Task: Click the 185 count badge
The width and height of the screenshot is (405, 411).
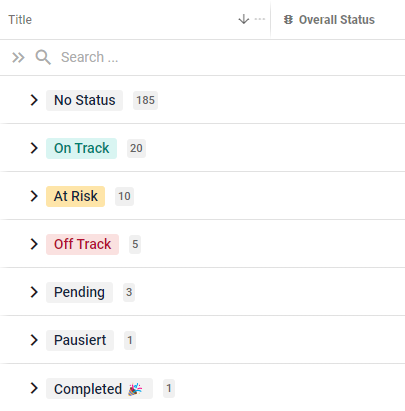Action: coord(145,100)
